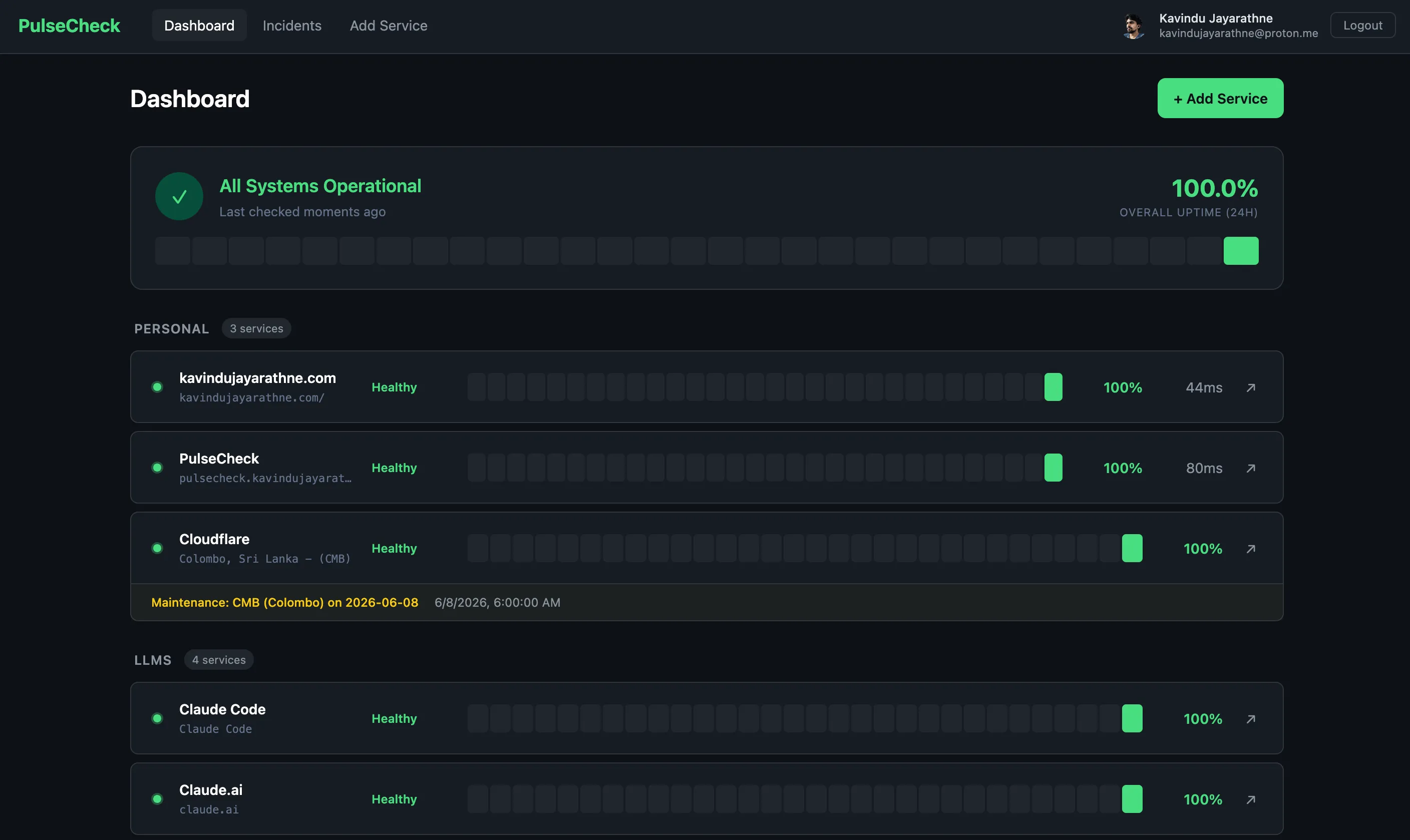Screen dimensions: 1410x840
Task: Click the 100% uptime value for Claude.ai
Action: tap(1203, 799)
